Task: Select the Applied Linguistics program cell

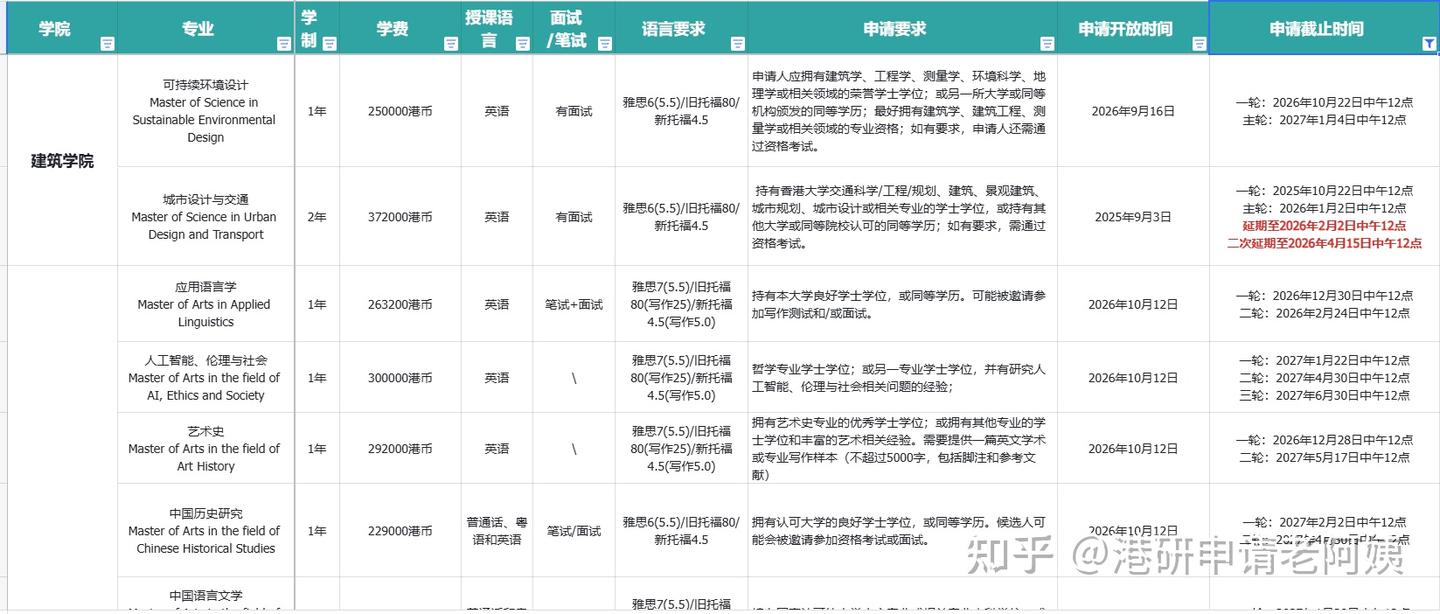Action: 206,304
